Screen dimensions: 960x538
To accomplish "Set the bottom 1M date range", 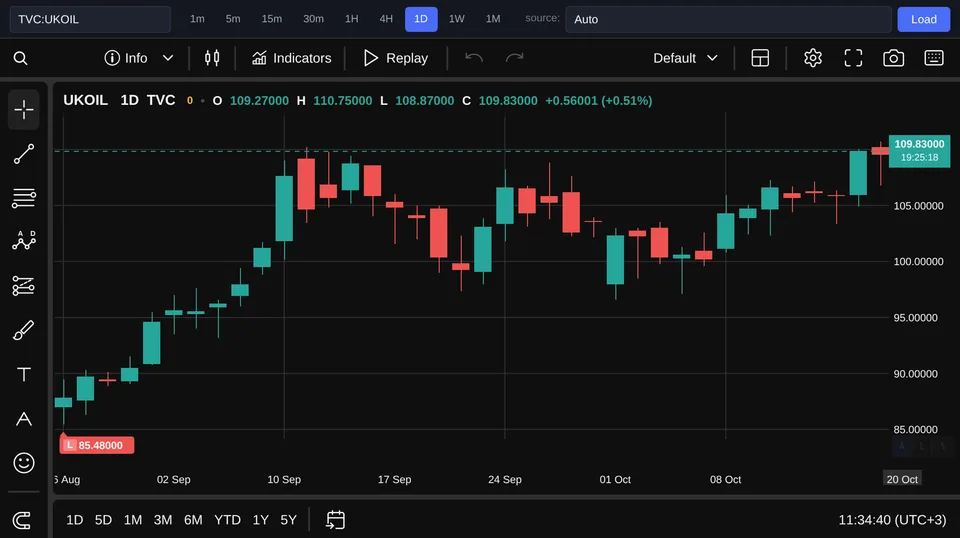I will click(x=133, y=520).
